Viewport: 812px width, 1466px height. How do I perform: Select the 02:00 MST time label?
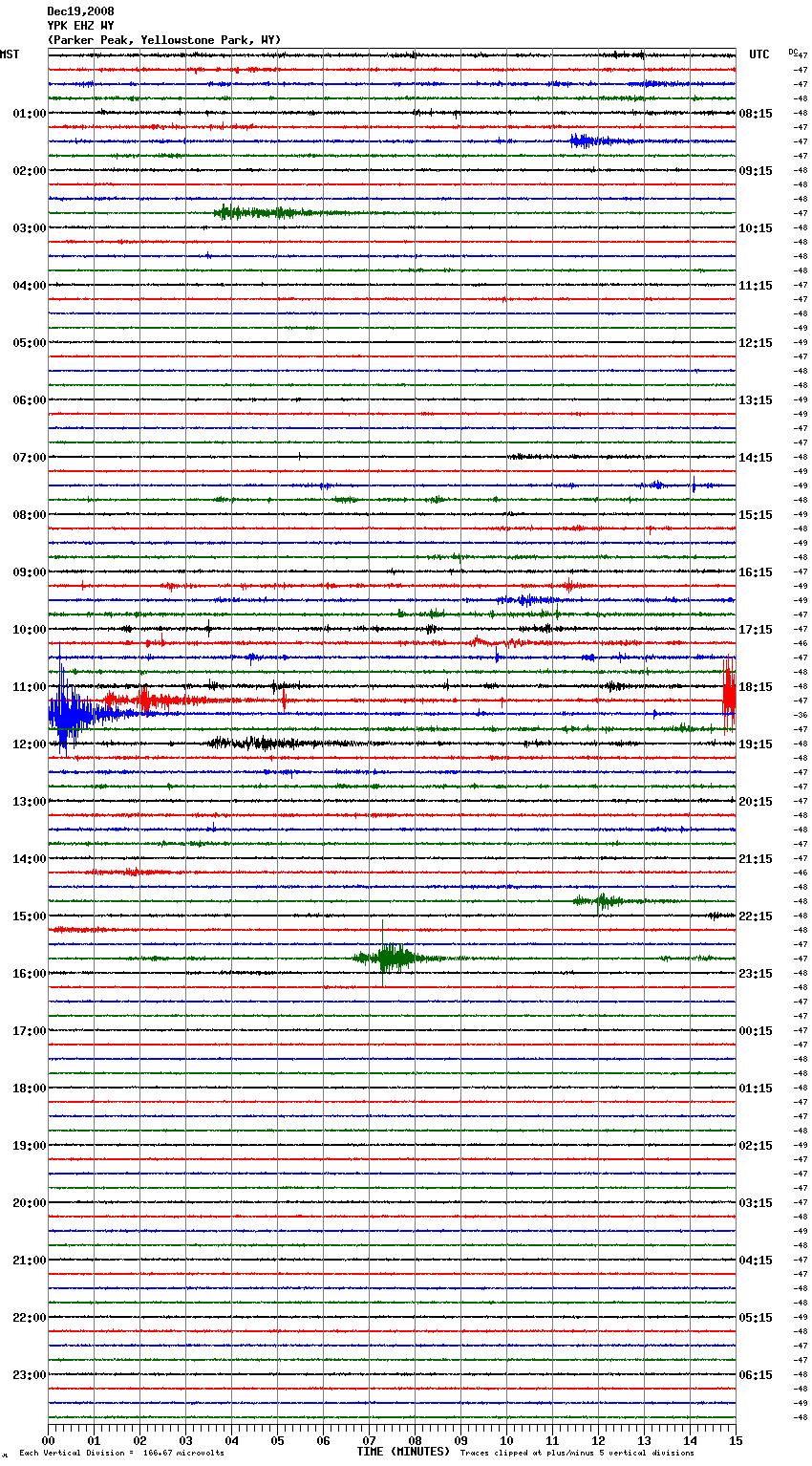click(30, 171)
